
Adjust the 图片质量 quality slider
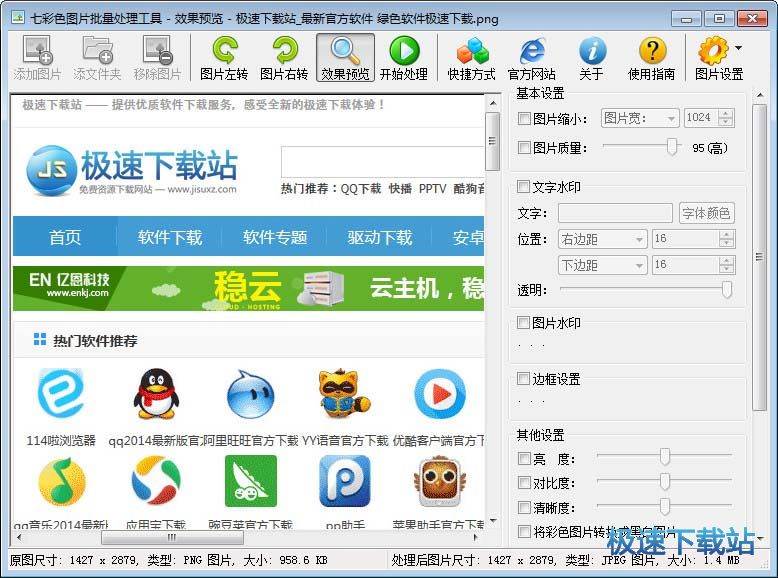[672, 147]
